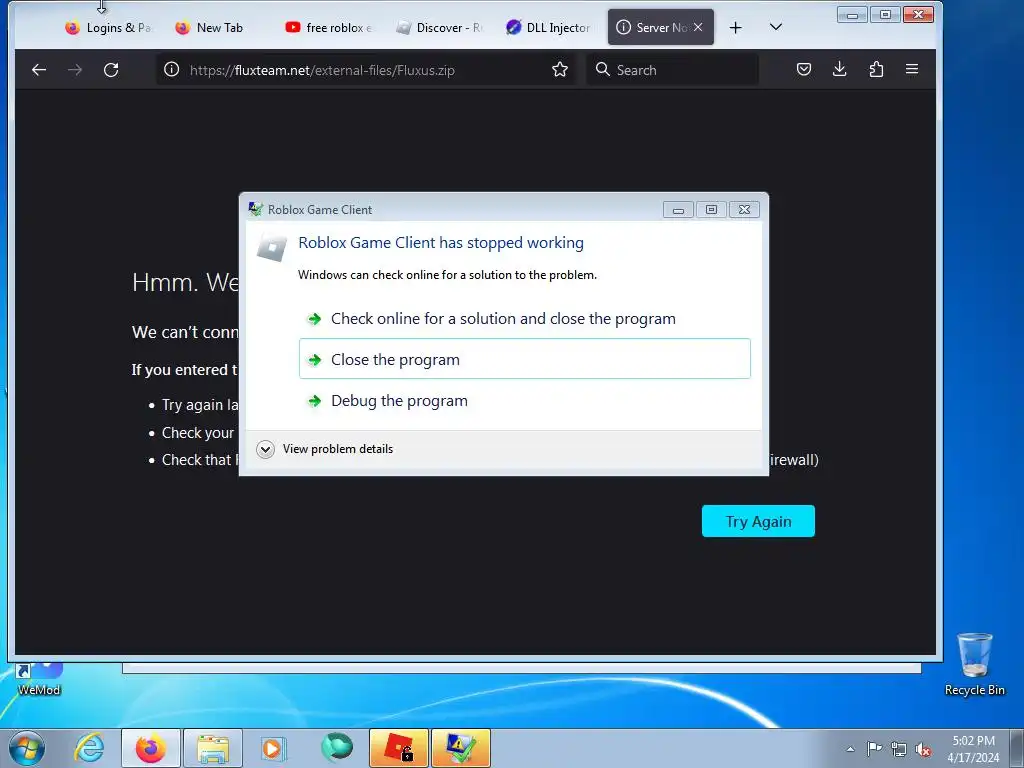Go back using the Firefox back arrow
Image resolution: width=1024 pixels, height=768 pixels.
pos(39,70)
